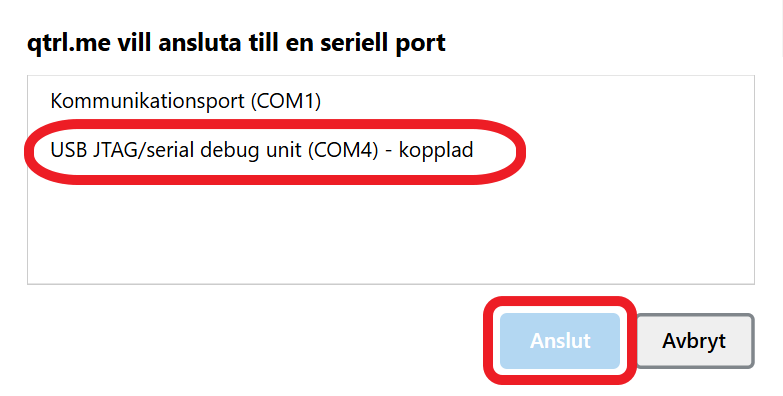Dismiss the port chooser via Avbryt

click(x=694, y=341)
